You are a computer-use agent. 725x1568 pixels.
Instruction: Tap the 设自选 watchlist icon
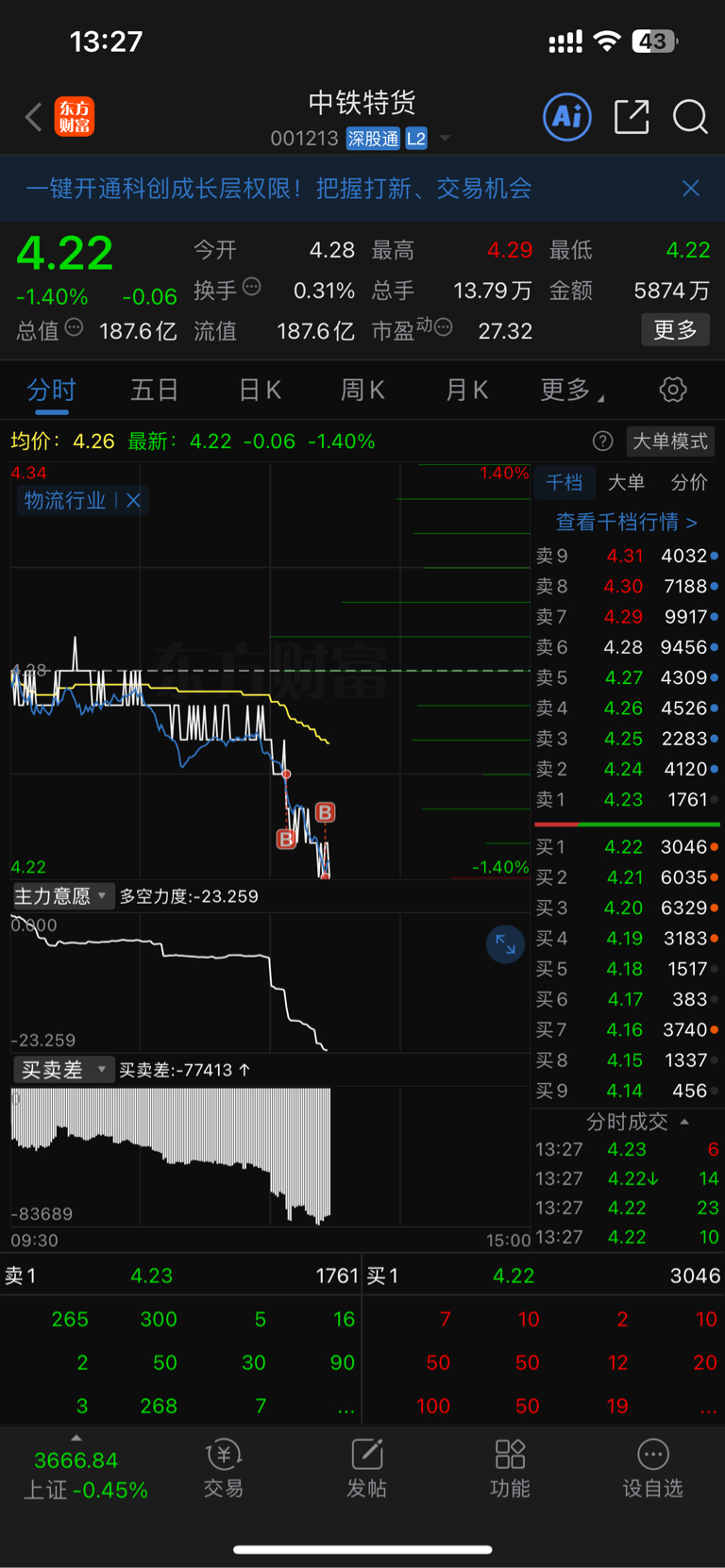(x=652, y=1469)
